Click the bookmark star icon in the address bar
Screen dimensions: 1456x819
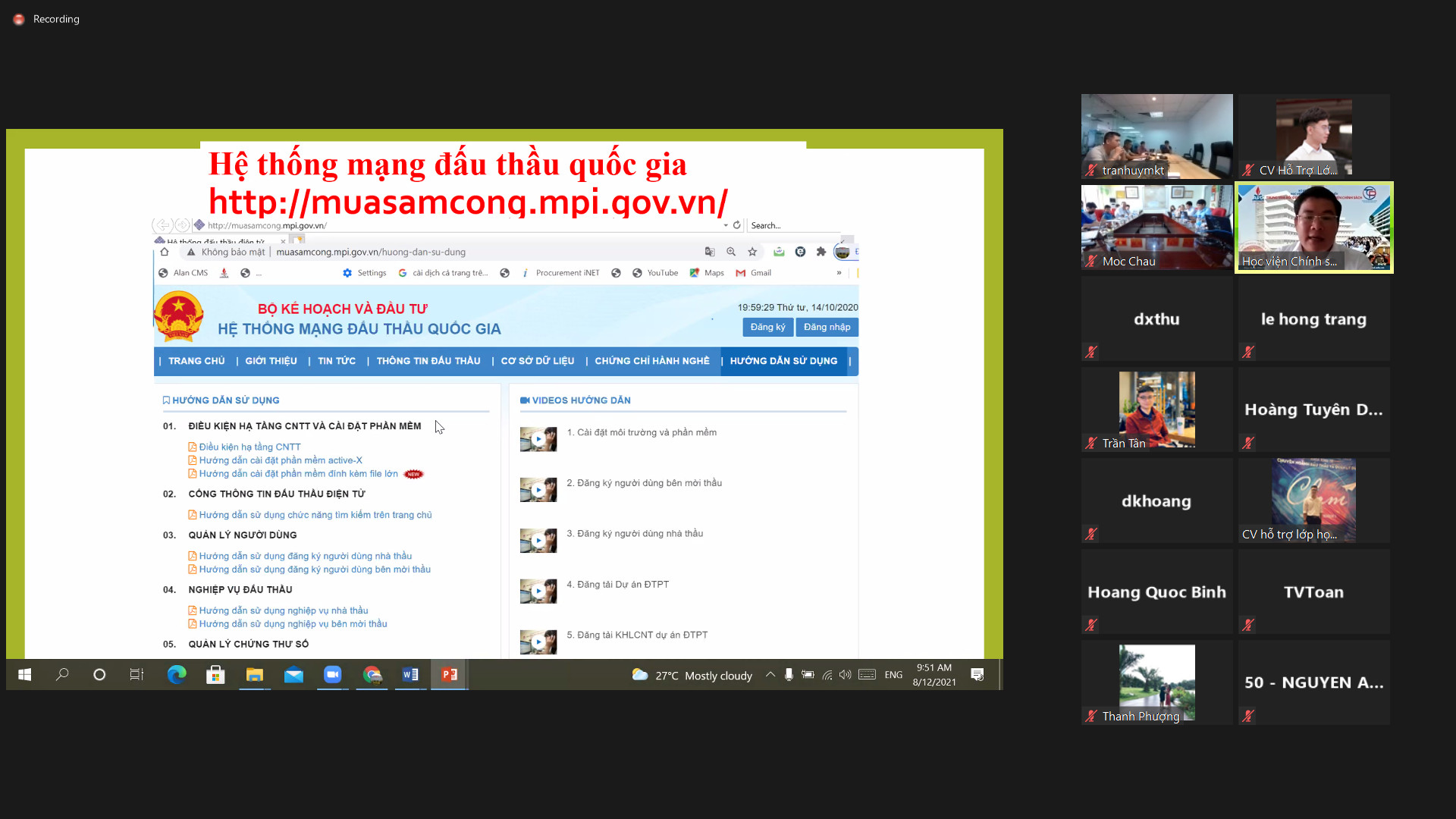pyautogui.click(x=752, y=252)
